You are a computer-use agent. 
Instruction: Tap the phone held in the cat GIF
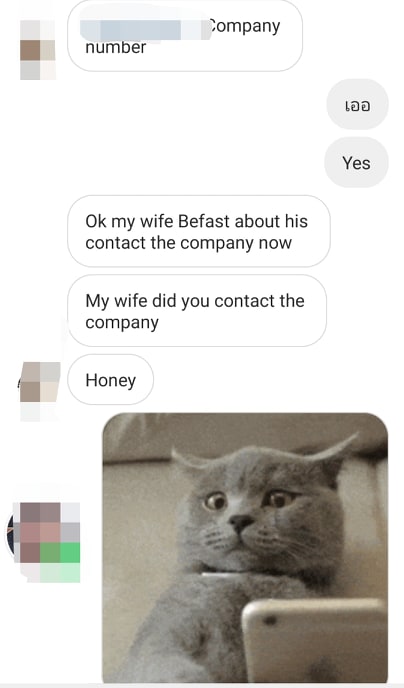(315, 640)
